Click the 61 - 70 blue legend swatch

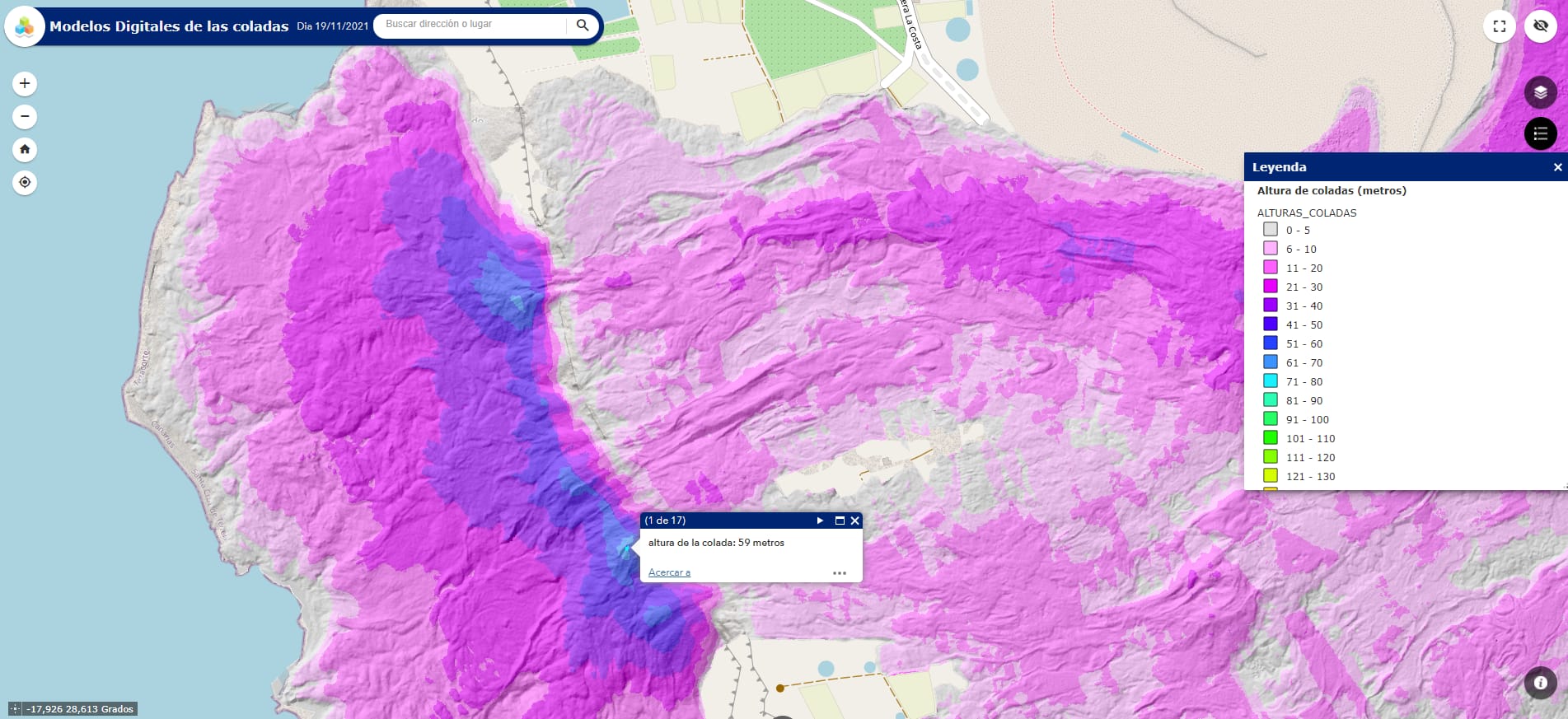pos(1271,362)
